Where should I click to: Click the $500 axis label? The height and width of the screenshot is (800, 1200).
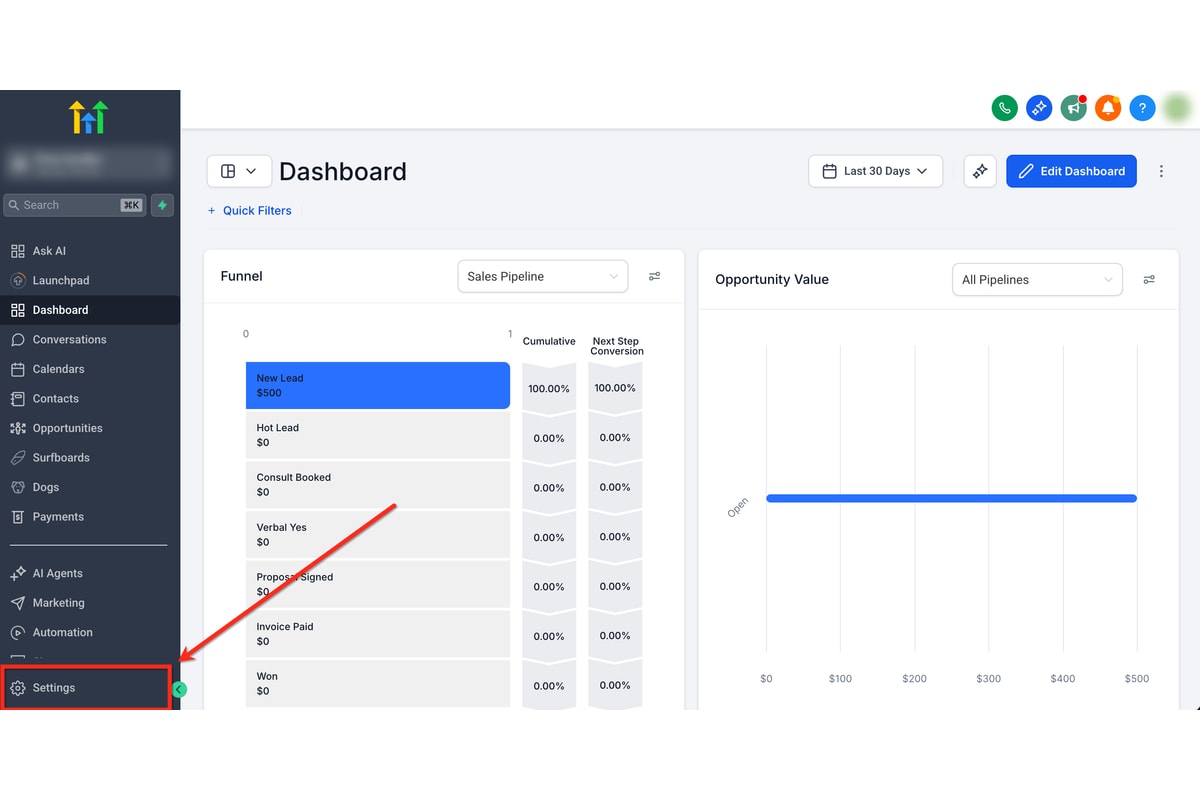point(1137,678)
